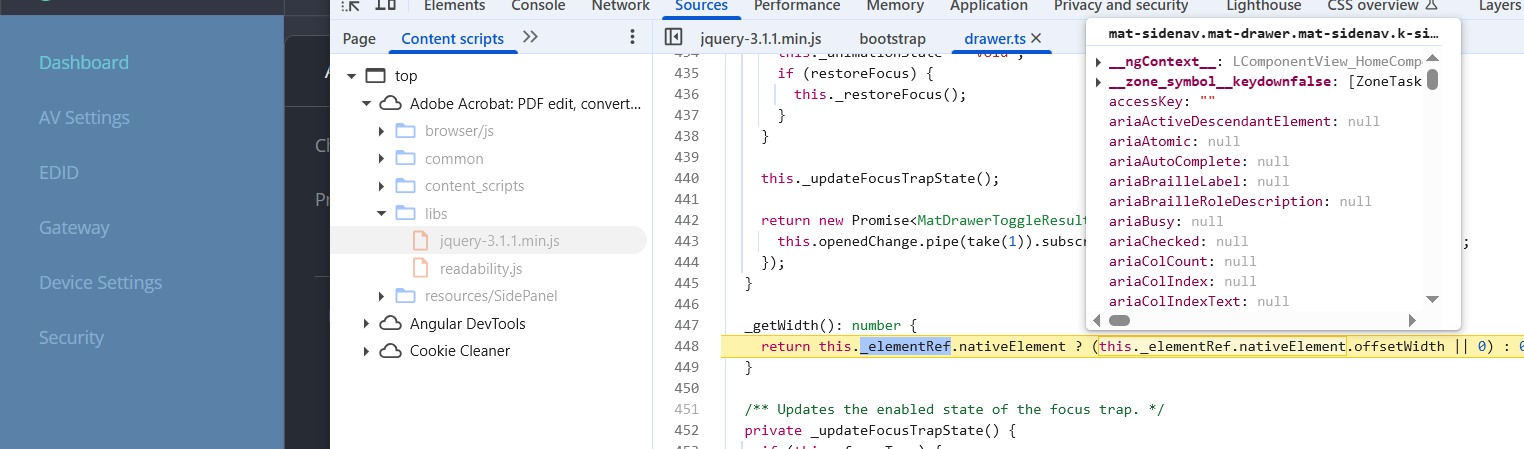Select the Content scripts navigator tab

(453, 39)
